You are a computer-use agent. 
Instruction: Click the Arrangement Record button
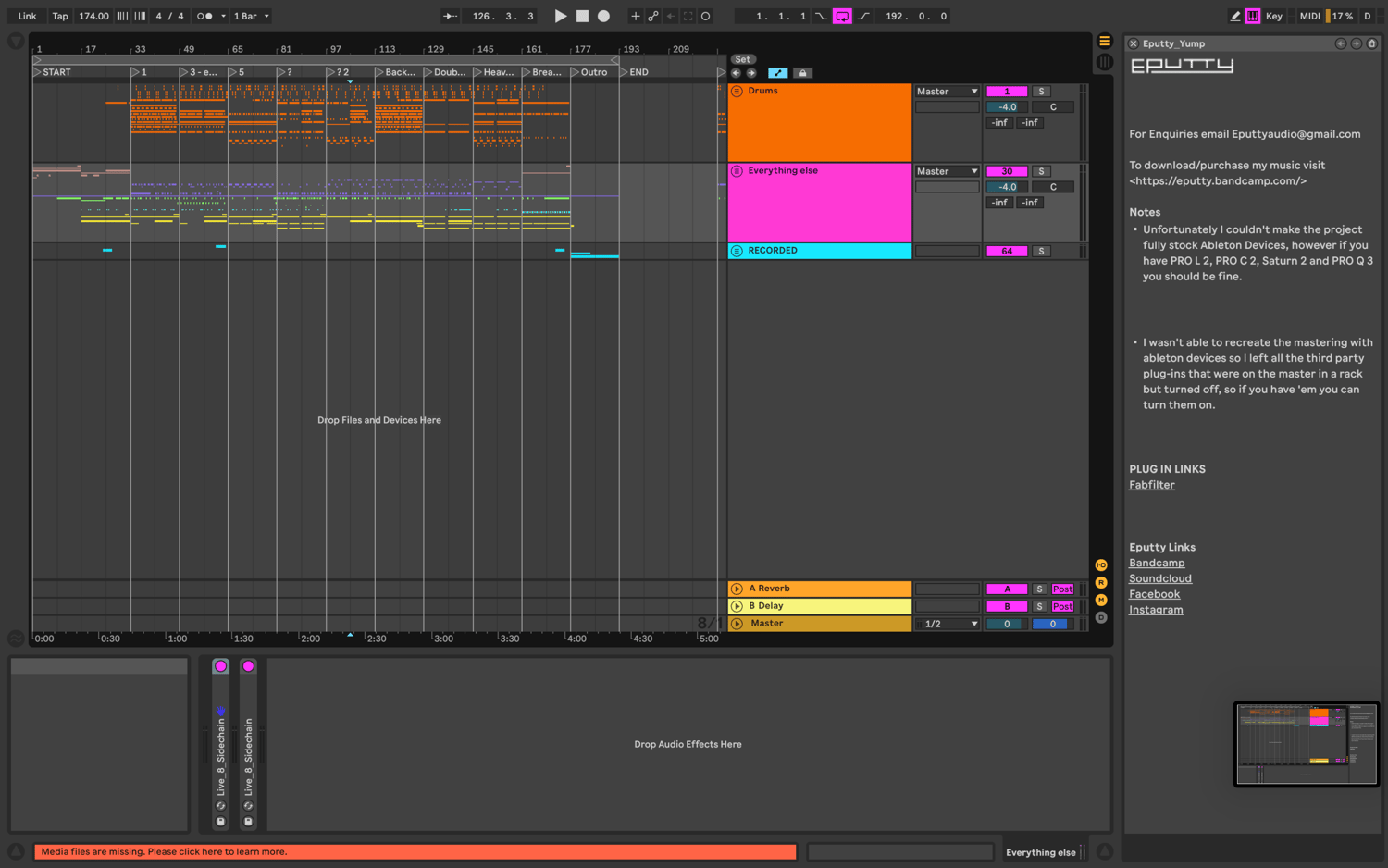[603, 16]
